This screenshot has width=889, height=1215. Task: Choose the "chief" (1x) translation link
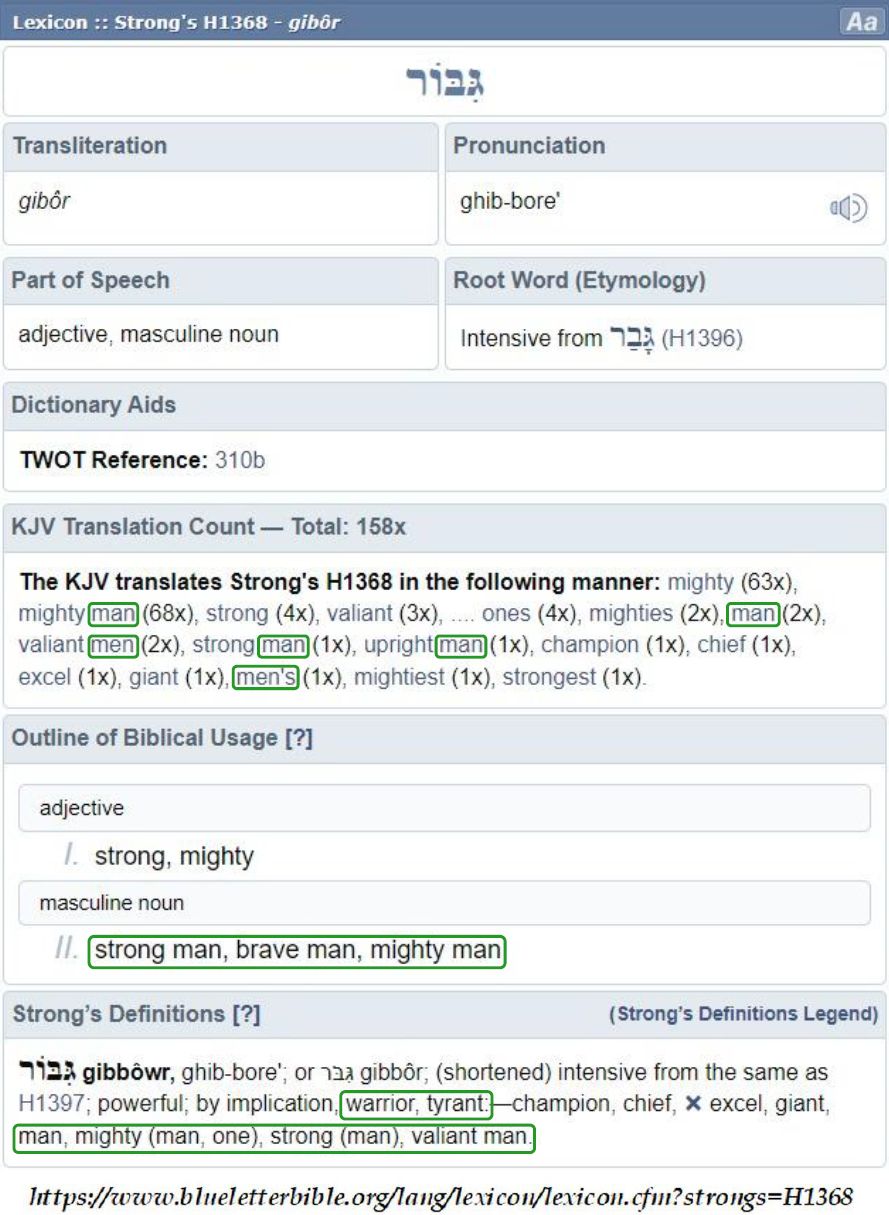721,645
